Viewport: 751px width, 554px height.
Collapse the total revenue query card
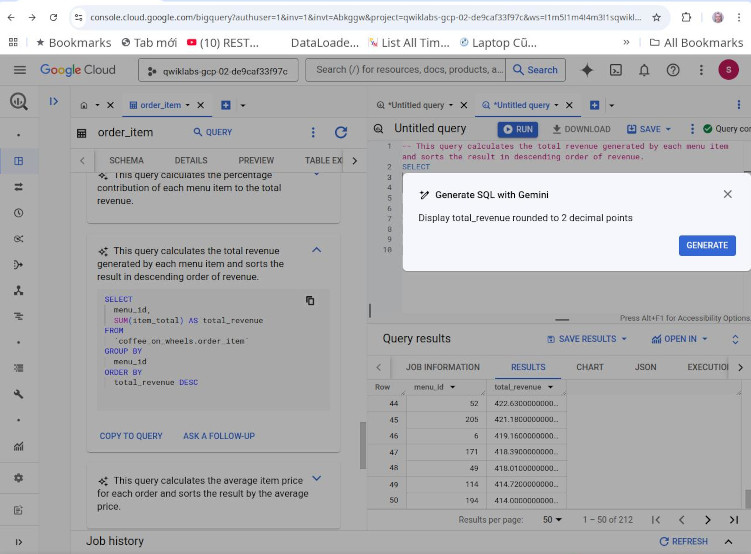pos(317,249)
